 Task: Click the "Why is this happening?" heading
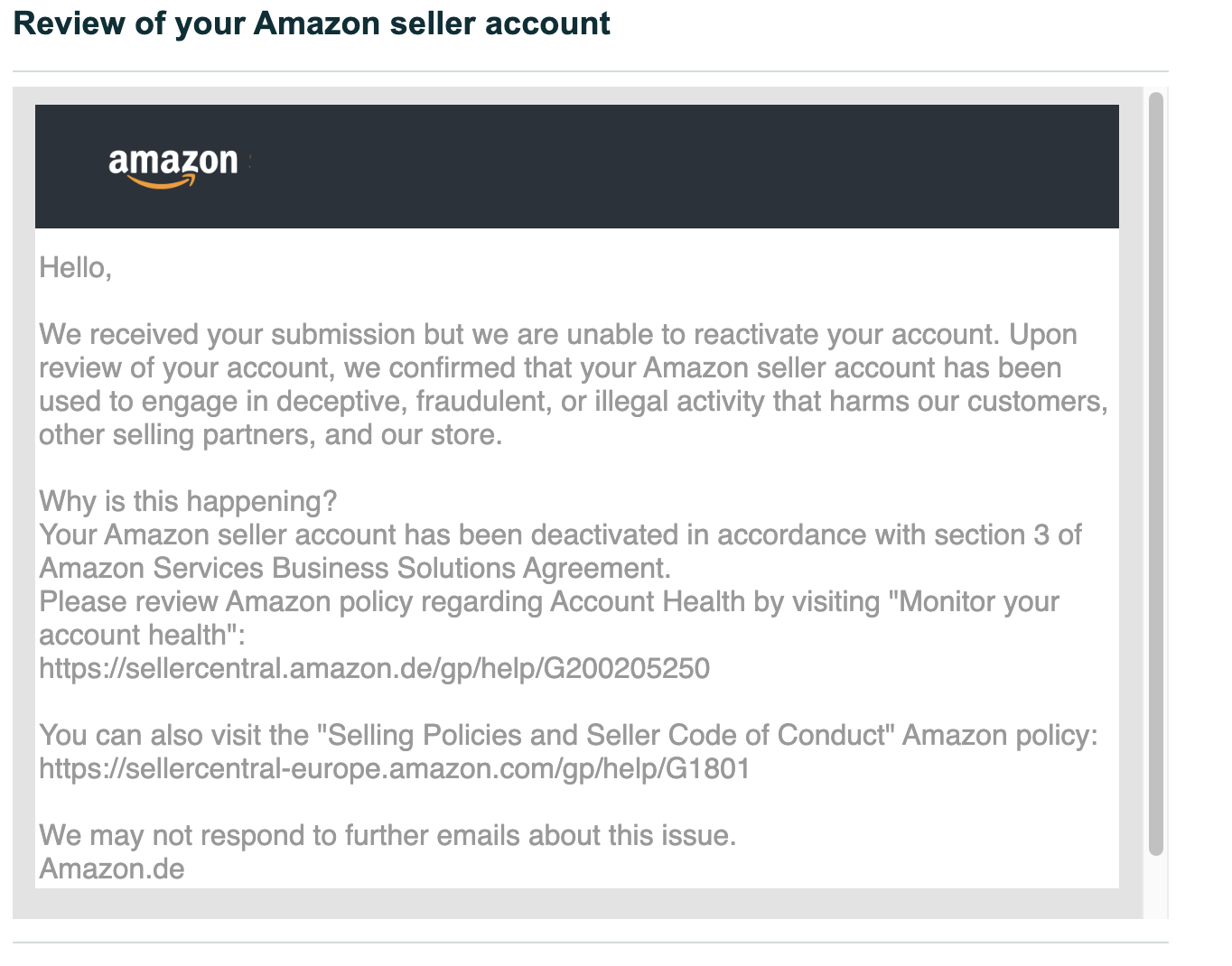pos(188,501)
